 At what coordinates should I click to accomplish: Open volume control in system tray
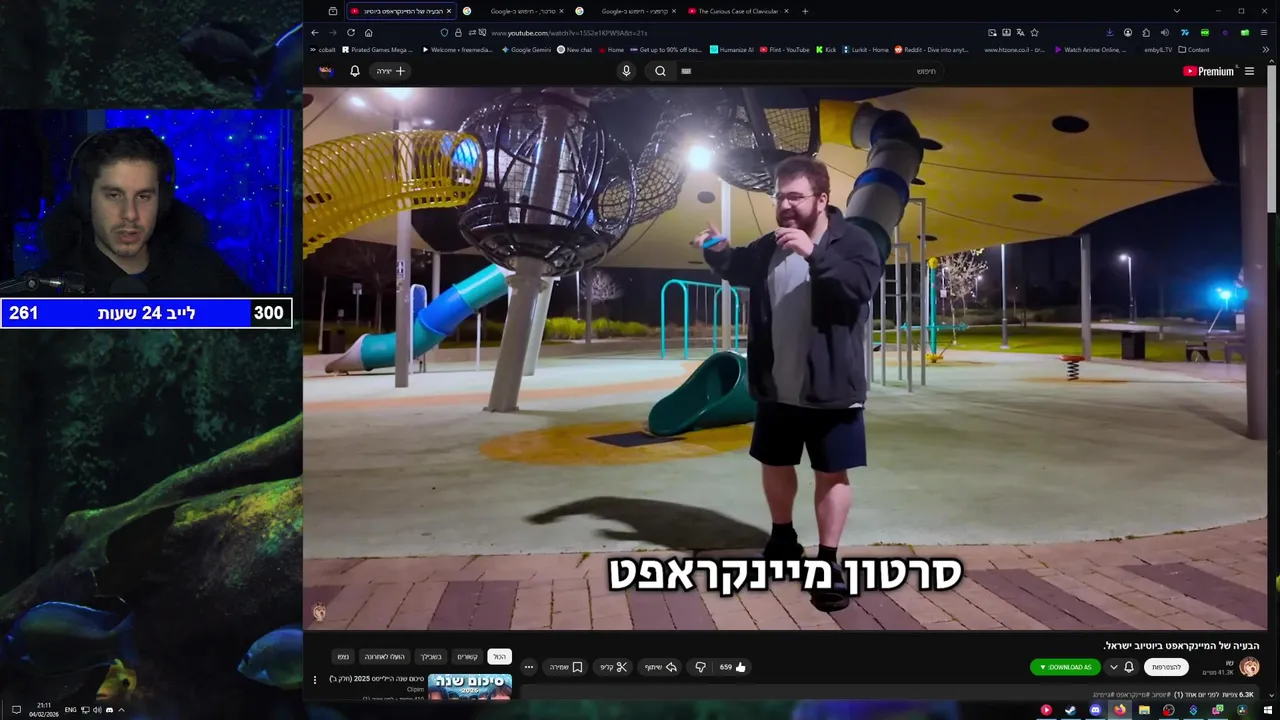pyautogui.click(x=97, y=710)
